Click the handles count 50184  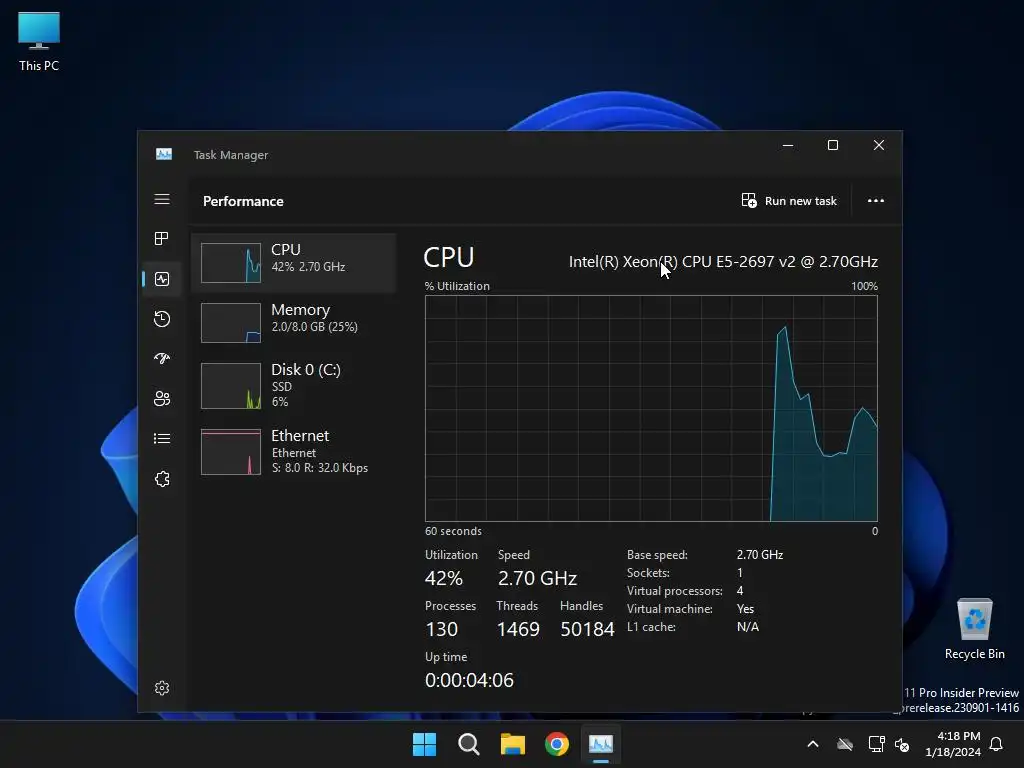587,629
